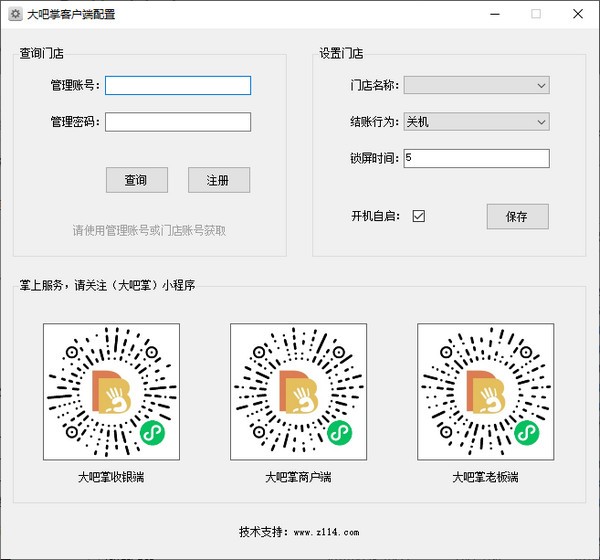
Task: Click the www.z114.com support link
Action: coord(327,532)
